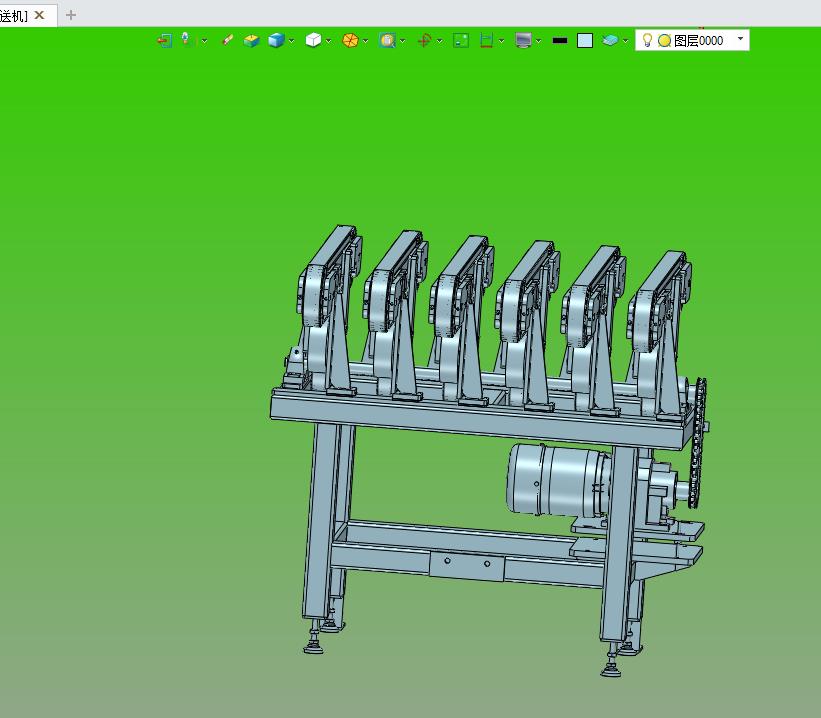Click the yellow-topped box icon
821x718 pixels.
coord(251,40)
